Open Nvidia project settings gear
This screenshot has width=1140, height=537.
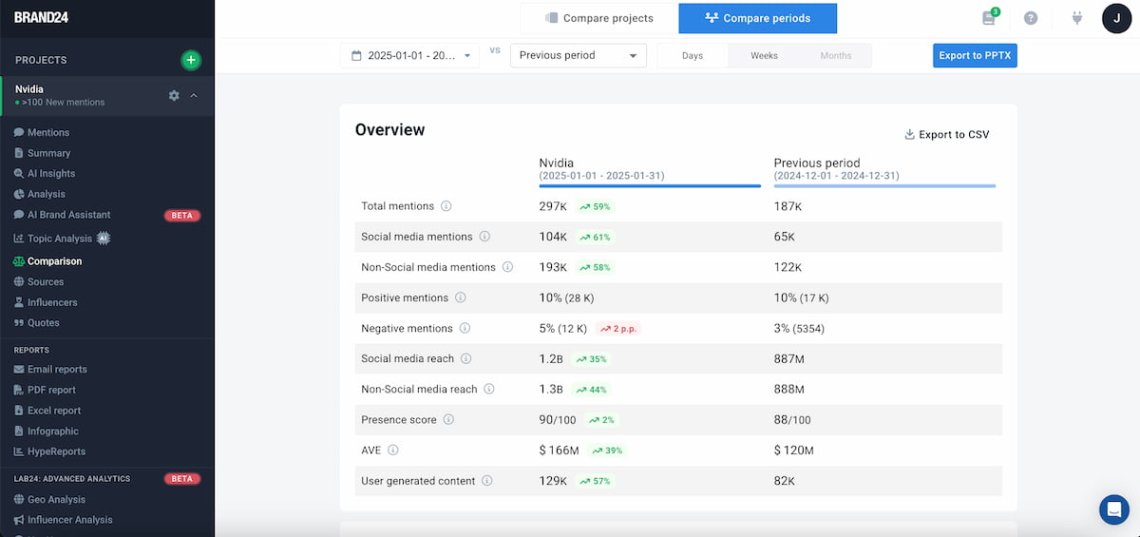(x=174, y=95)
